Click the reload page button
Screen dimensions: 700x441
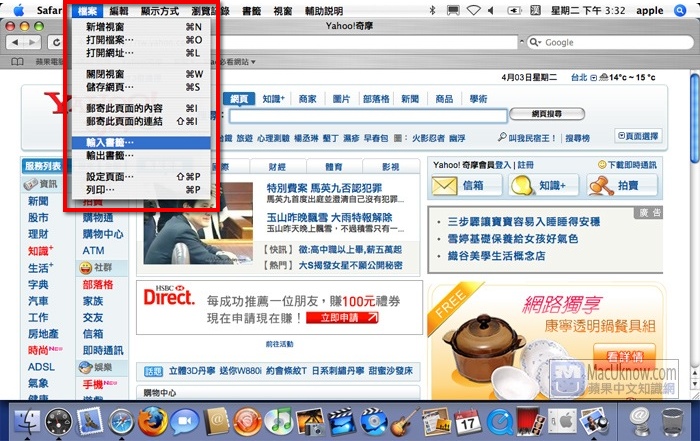57,42
